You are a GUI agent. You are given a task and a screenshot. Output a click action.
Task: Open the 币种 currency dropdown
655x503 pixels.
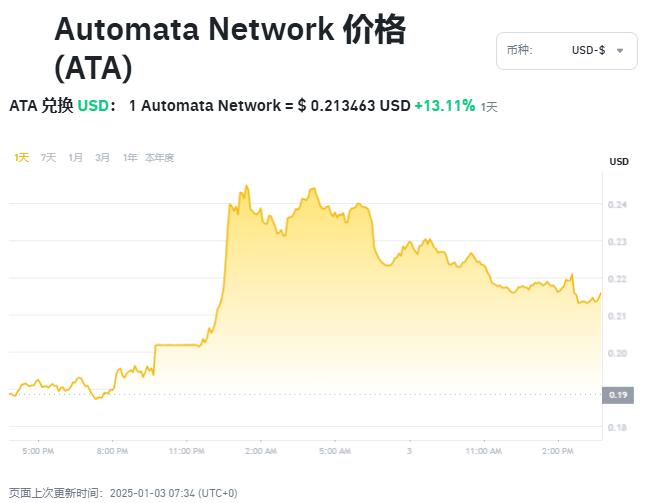565,50
